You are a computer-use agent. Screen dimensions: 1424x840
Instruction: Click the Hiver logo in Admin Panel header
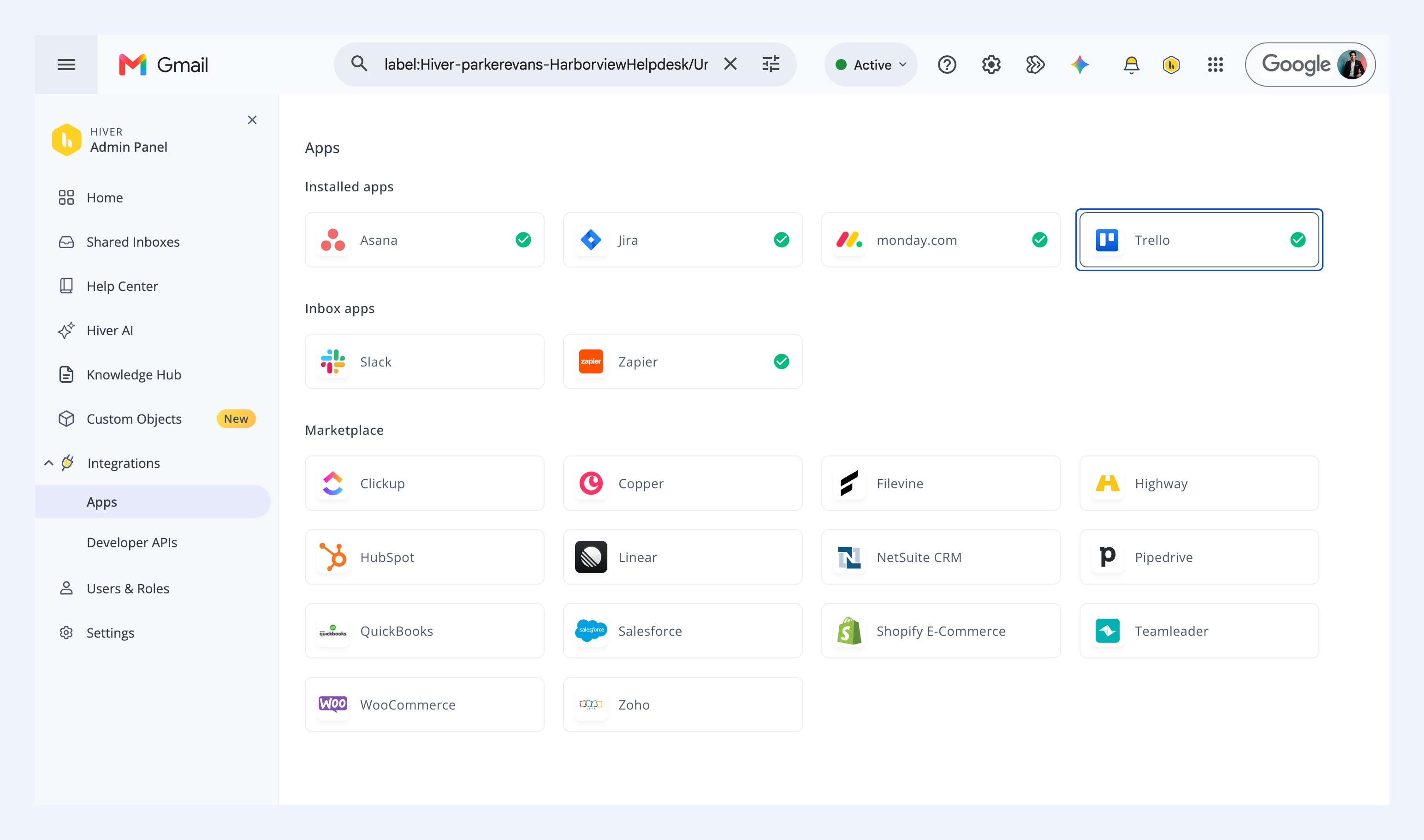click(67, 140)
